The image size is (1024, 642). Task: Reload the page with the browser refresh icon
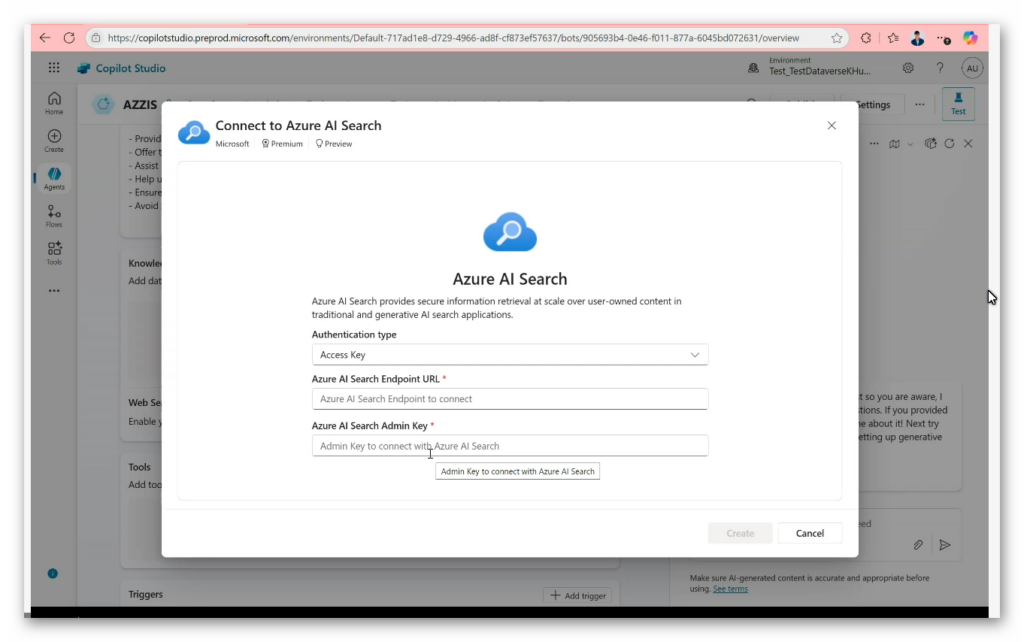click(x=69, y=38)
